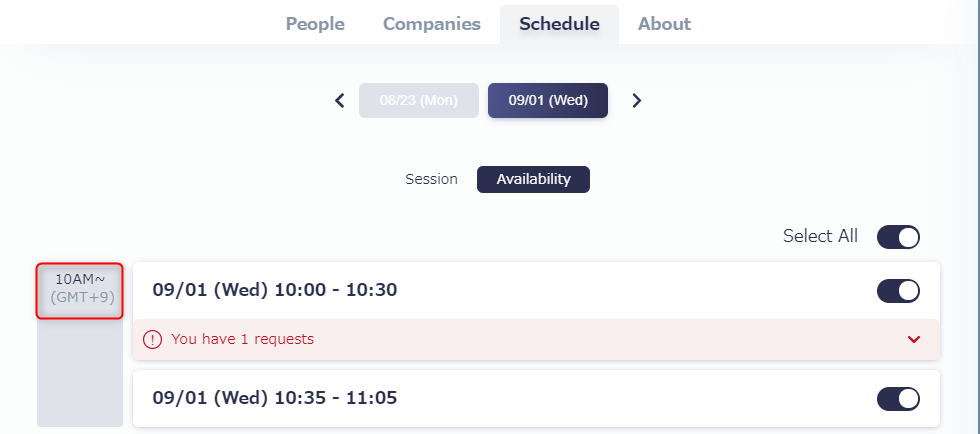Select the 09/01 (Wed) 10:00 - 10:30 slot title
980x434 pixels.
pos(275,290)
